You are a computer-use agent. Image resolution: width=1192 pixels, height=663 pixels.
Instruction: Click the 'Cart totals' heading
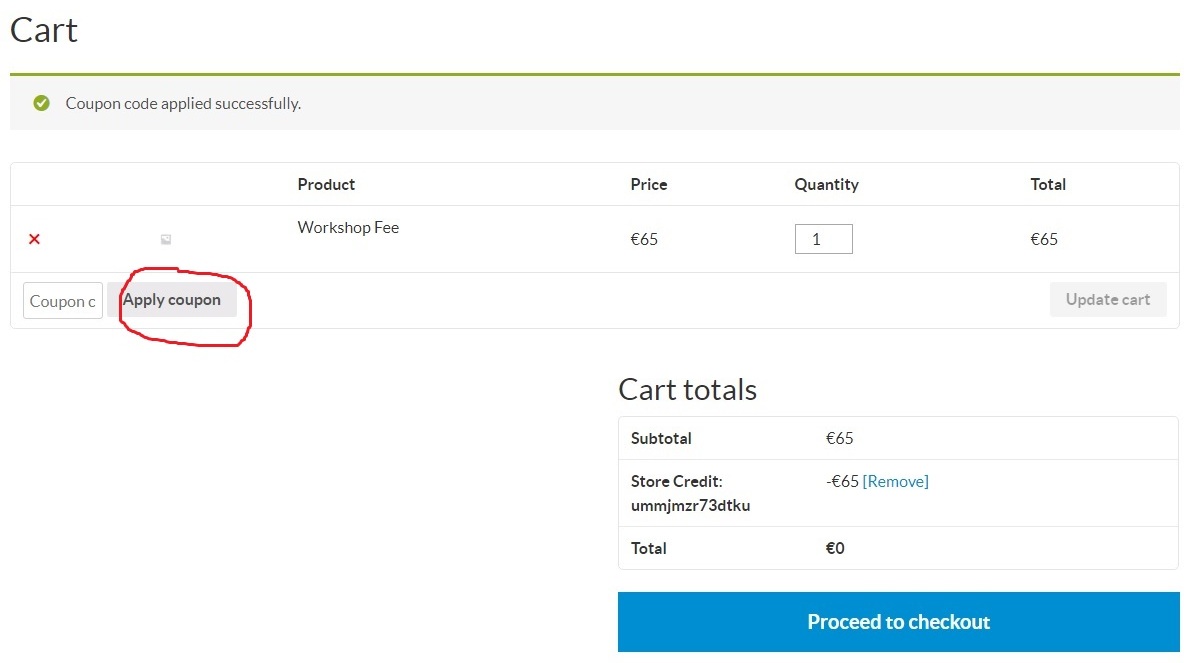(687, 389)
